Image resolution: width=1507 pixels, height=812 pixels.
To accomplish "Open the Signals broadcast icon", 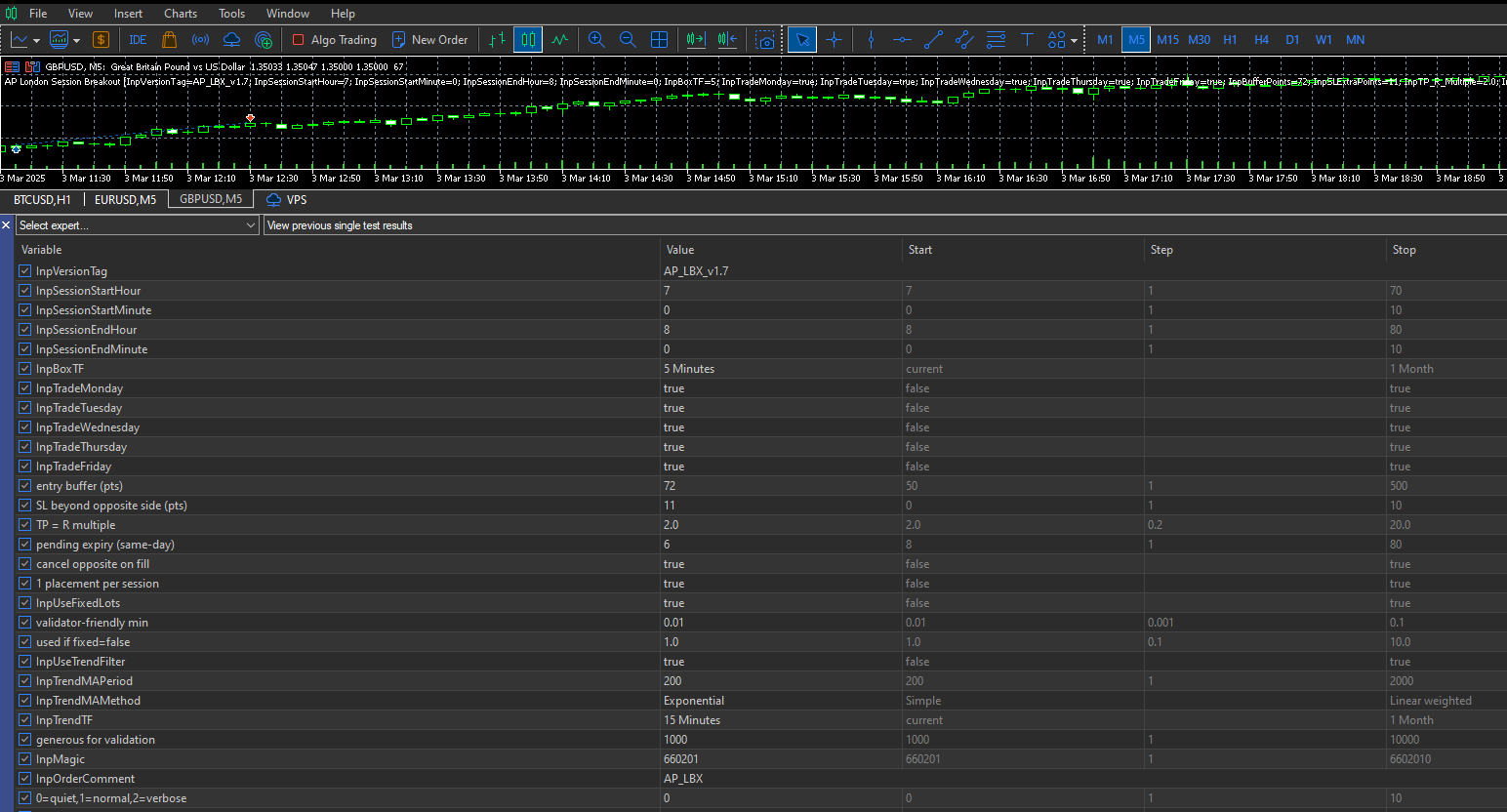I will (x=200, y=40).
